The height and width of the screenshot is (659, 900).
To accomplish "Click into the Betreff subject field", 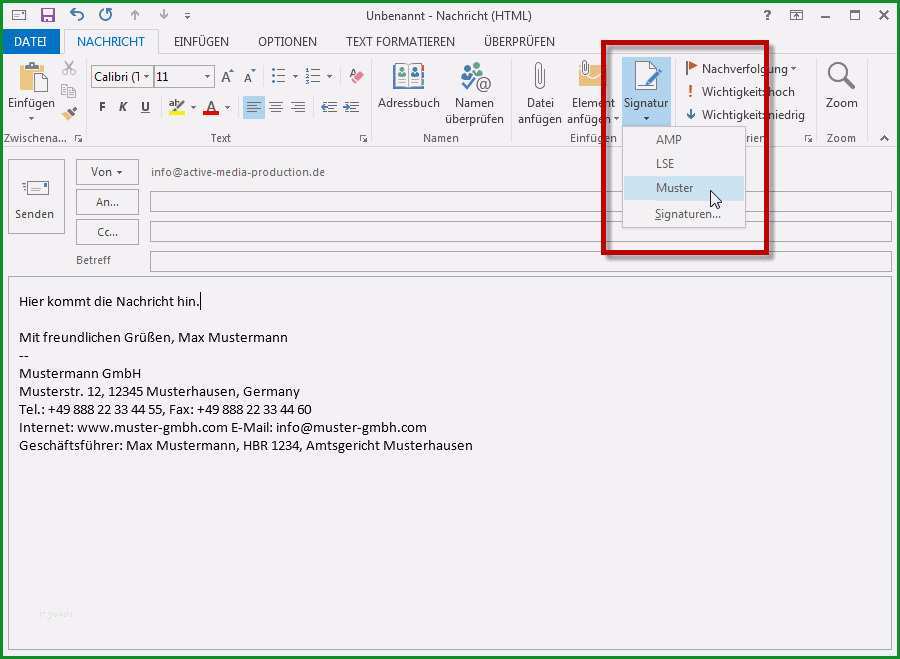I will point(521,261).
